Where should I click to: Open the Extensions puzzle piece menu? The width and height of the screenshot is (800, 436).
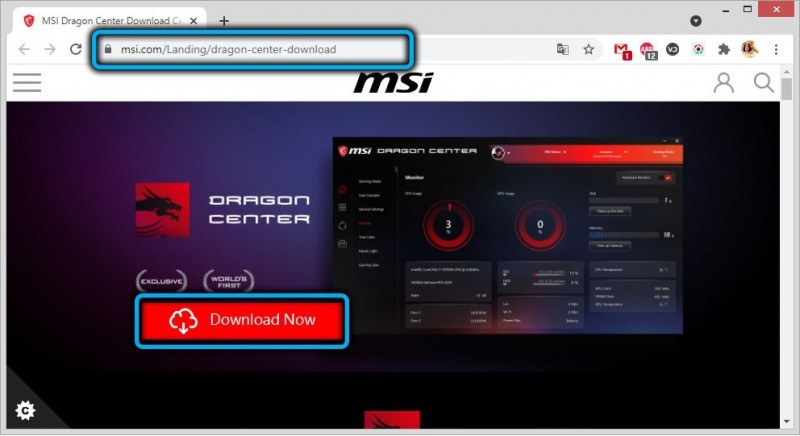724,49
